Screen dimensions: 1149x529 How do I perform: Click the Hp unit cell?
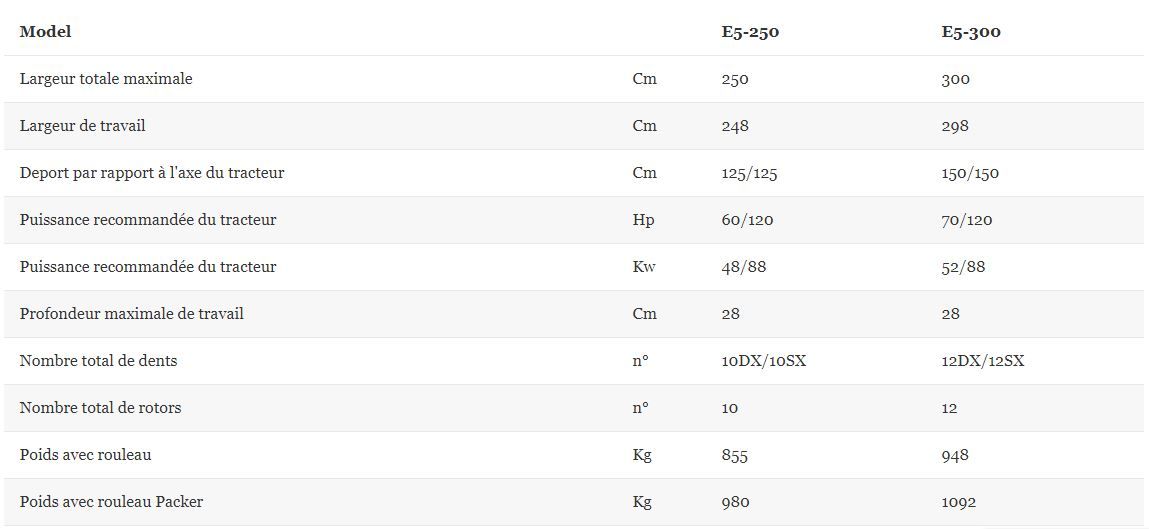tap(644, 220)
